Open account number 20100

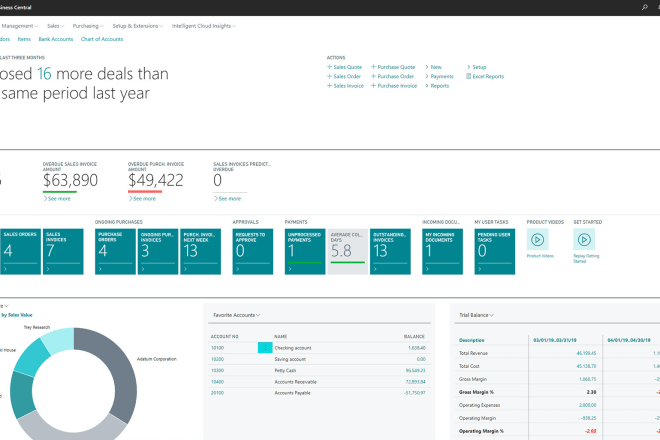(217, 393)
